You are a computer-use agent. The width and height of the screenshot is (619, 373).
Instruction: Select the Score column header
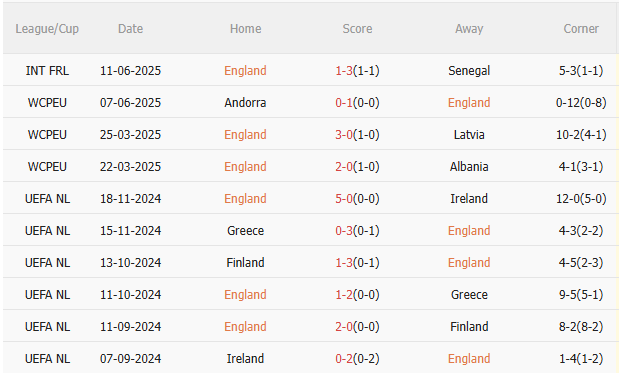357,29
